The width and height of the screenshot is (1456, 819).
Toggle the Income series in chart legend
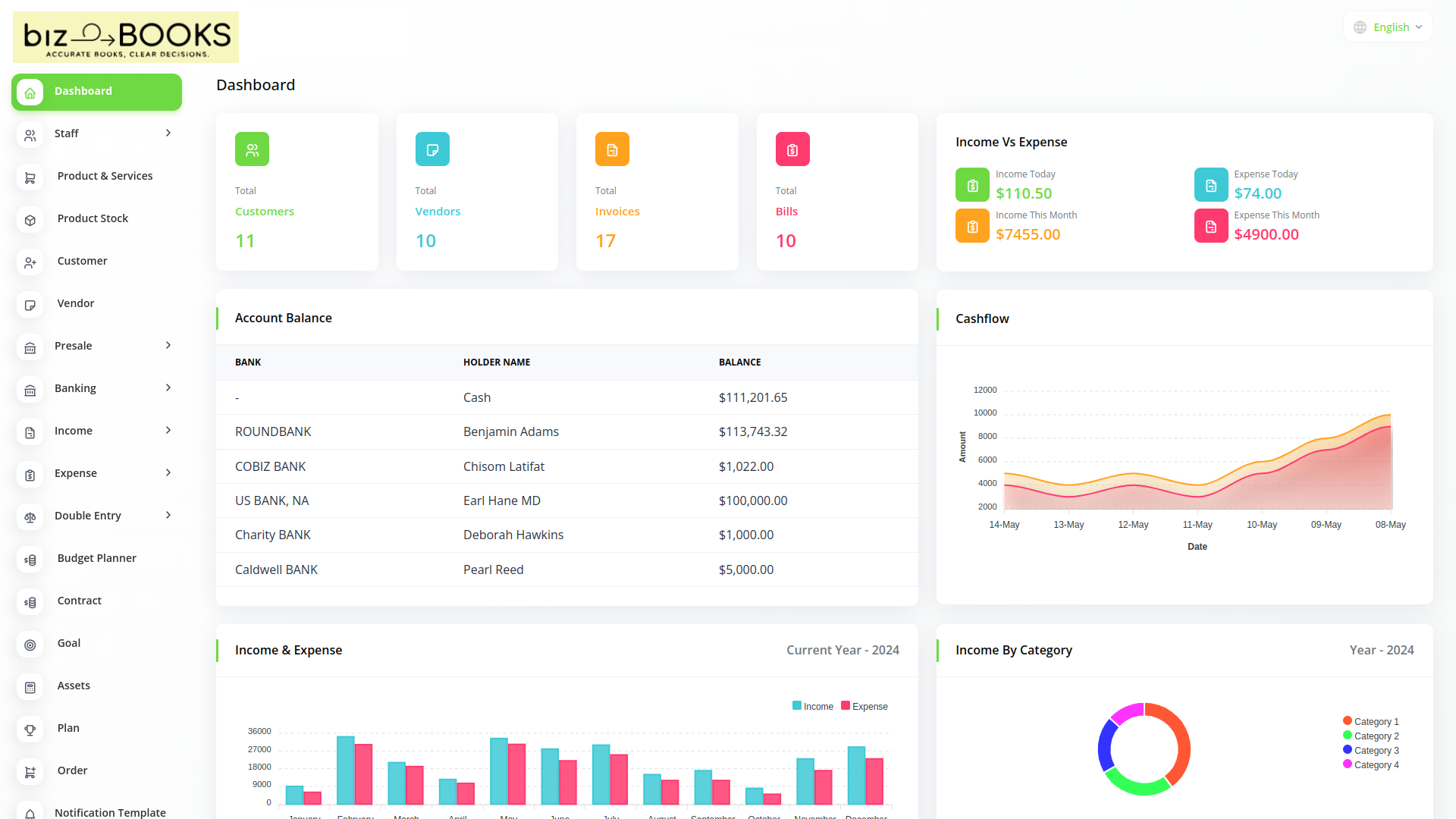[813, 706]
